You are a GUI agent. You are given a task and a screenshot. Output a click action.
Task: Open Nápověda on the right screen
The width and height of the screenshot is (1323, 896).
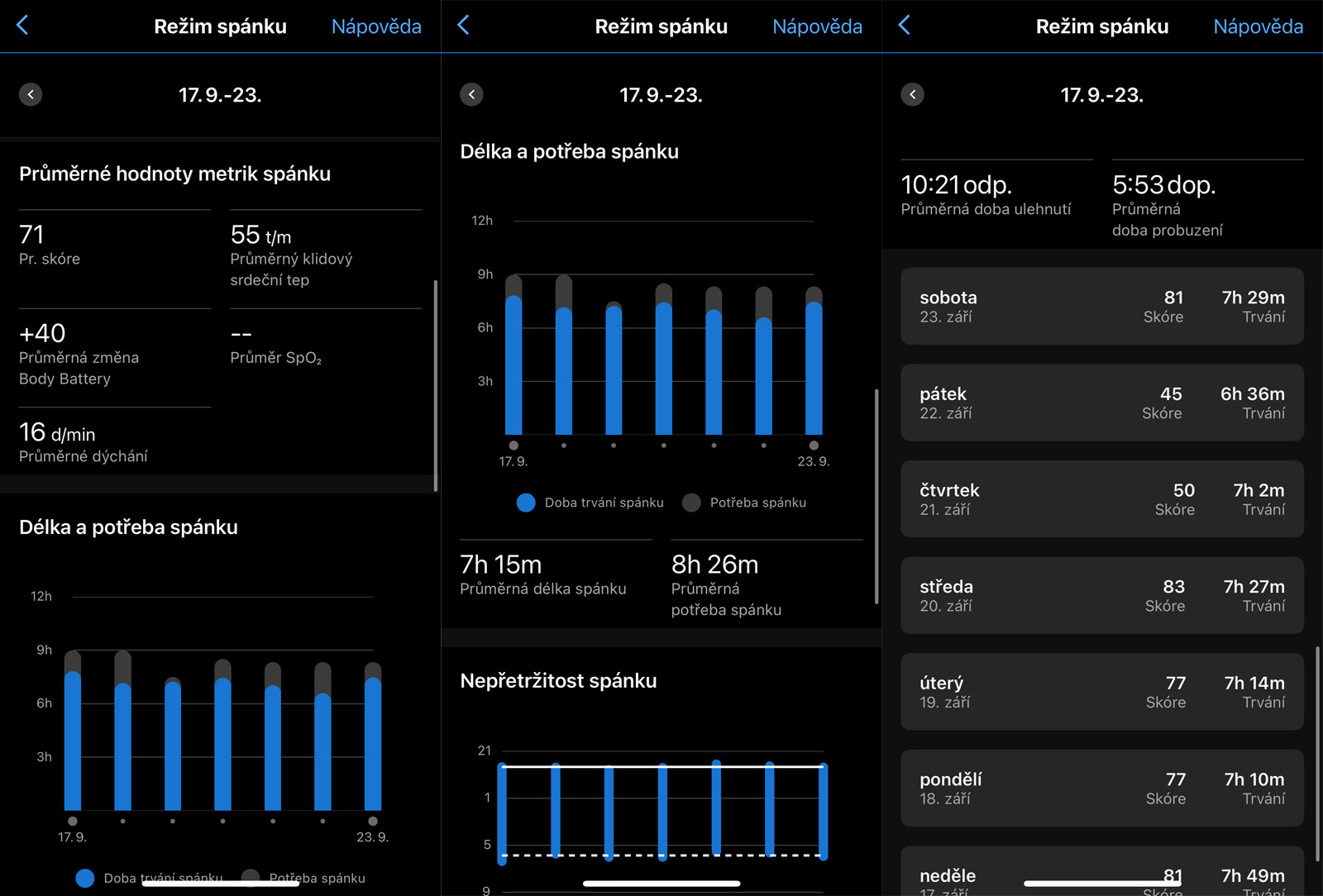[x=1258, y=26]
